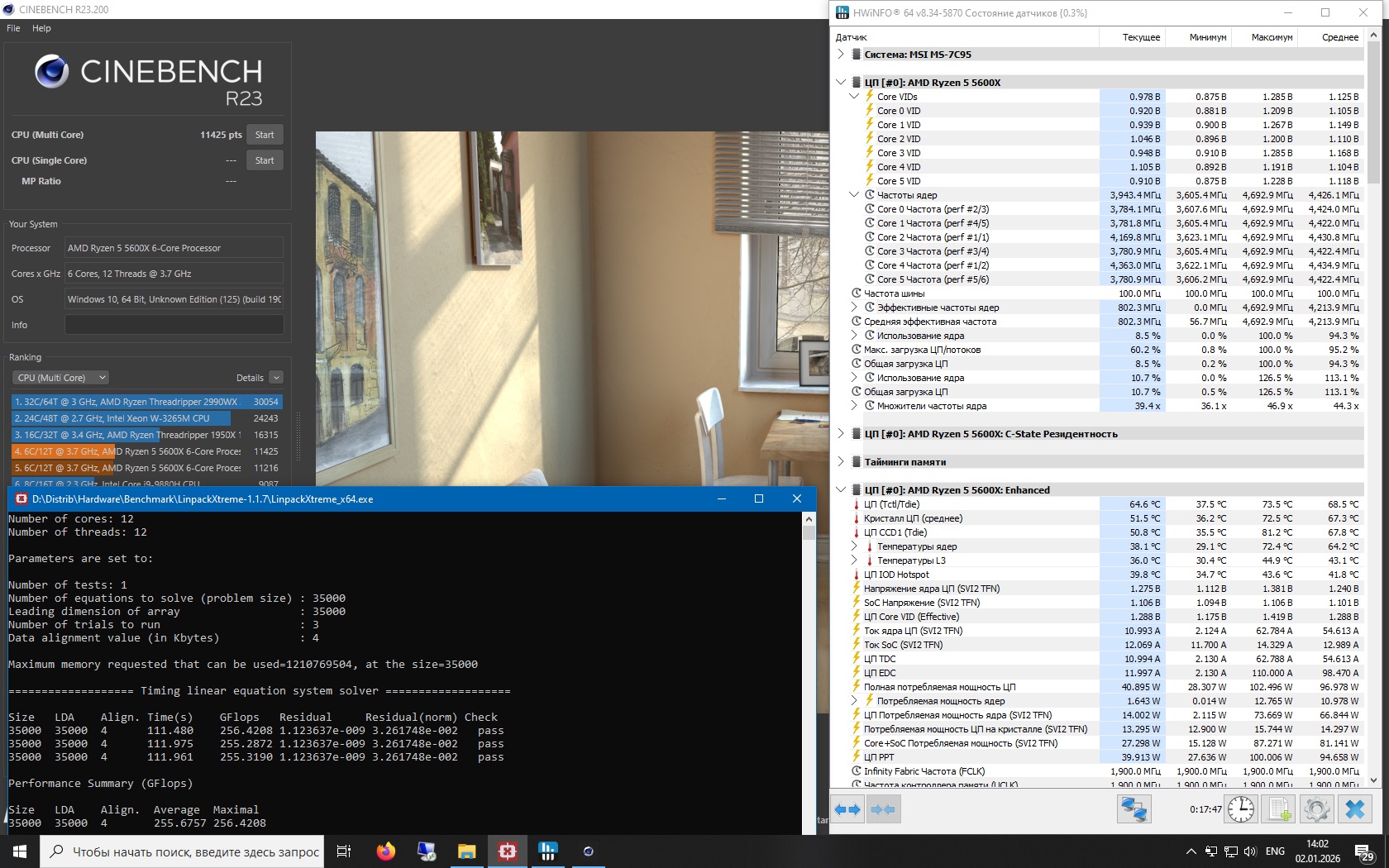1389x868 pixels.
Task: Click the Windows search box on taskbar
Action: pos(182,851)
